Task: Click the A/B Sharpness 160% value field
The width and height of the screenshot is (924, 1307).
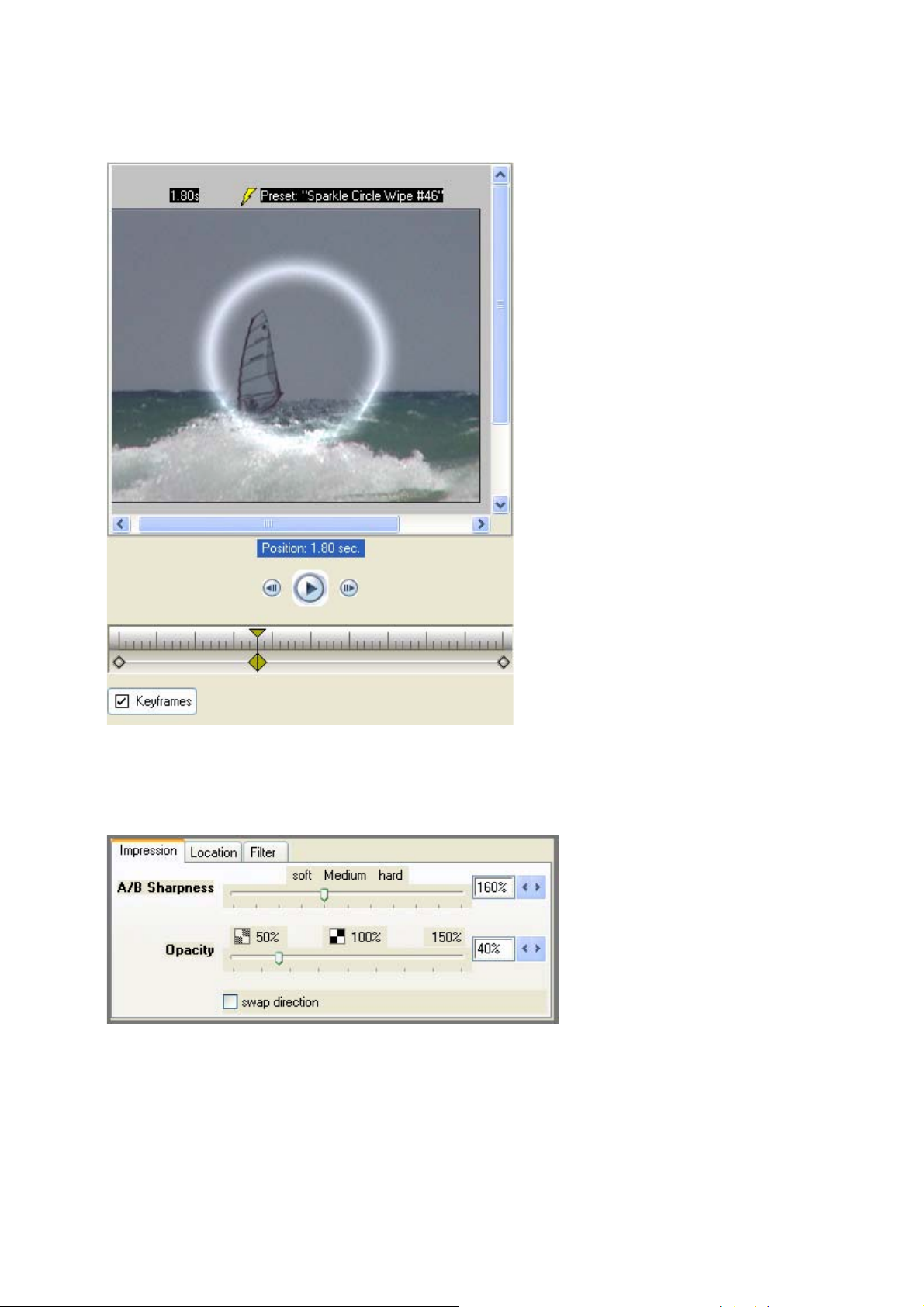Action: tap(494, 887)
